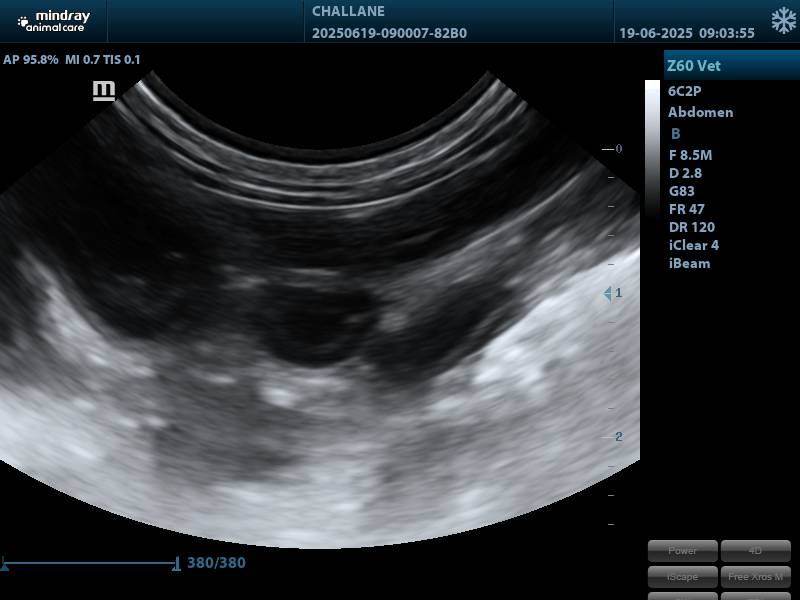Click the B mode indicator
Screen dimensions: 800x600
click(x=676, y=134)
